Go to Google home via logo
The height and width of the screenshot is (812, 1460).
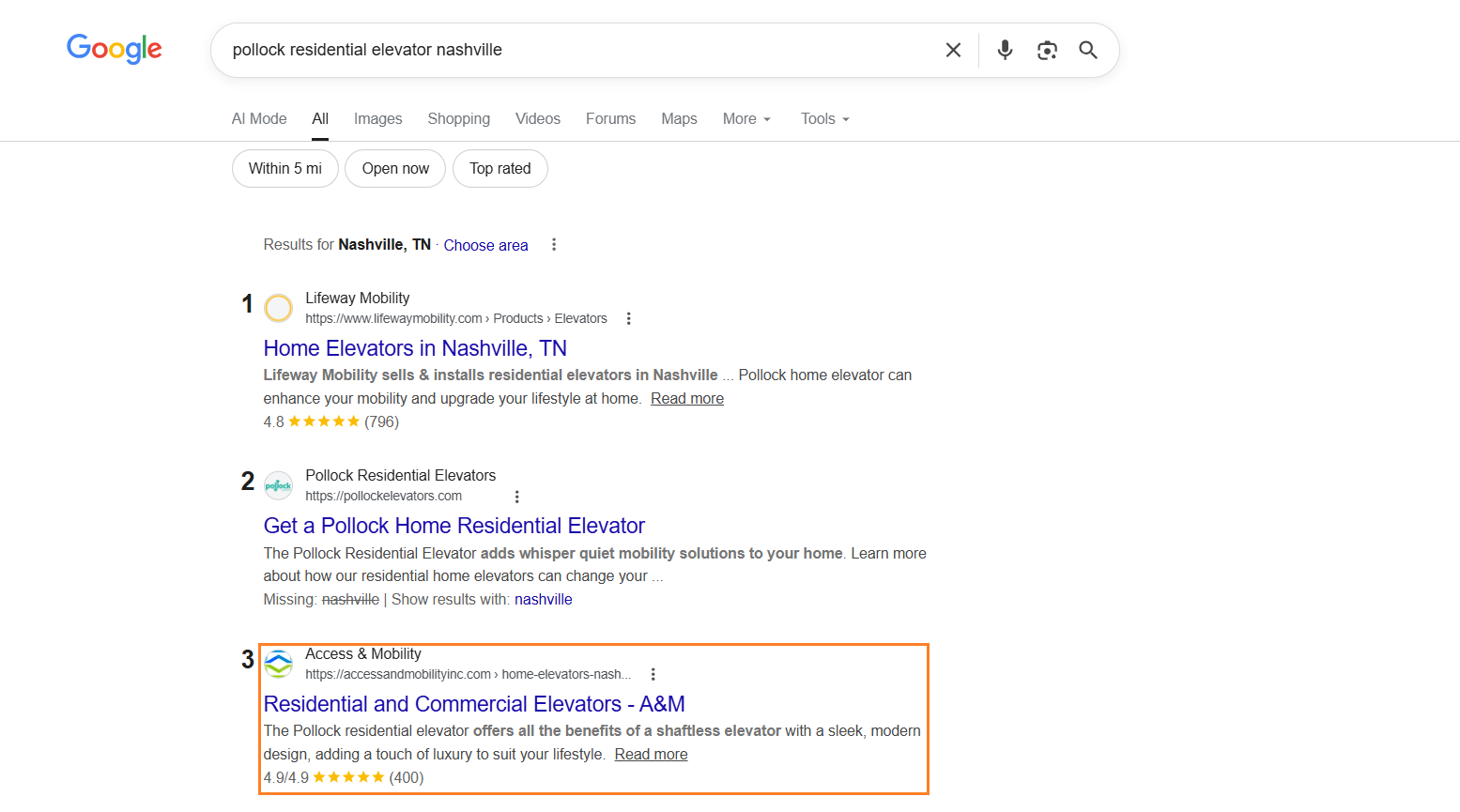[115, 49]
